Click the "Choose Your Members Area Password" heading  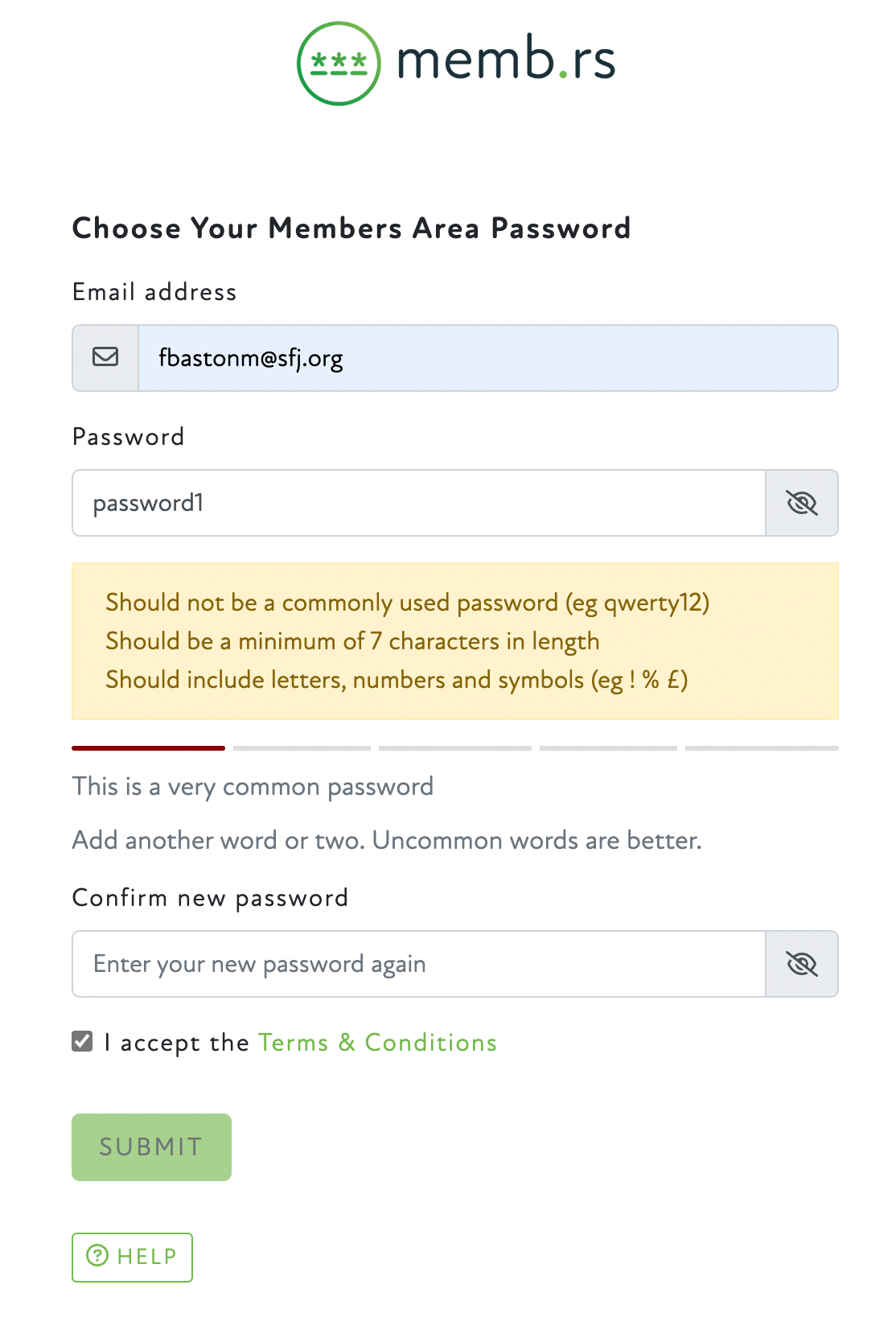(x=351, y=229)
